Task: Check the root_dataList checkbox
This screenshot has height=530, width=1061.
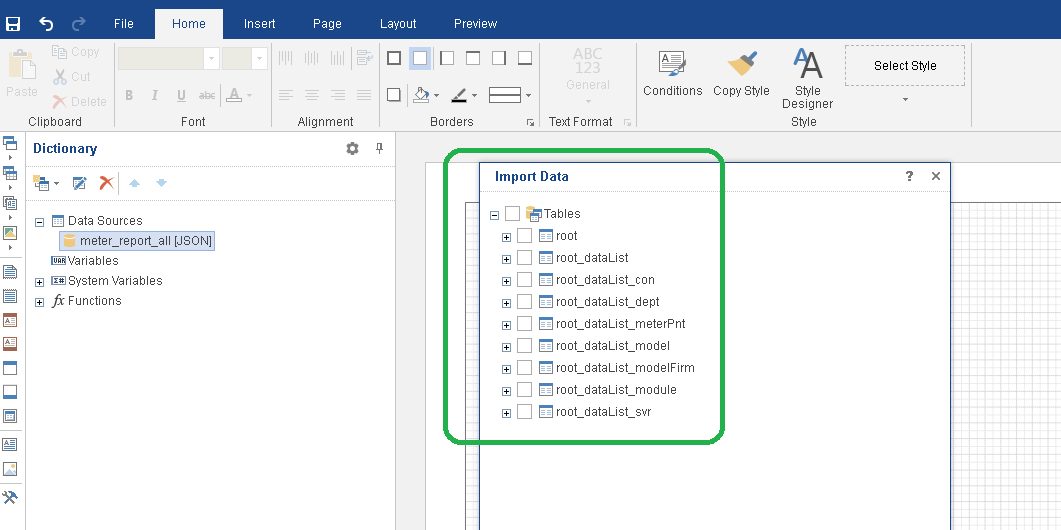Action: (x=524, y=258)
